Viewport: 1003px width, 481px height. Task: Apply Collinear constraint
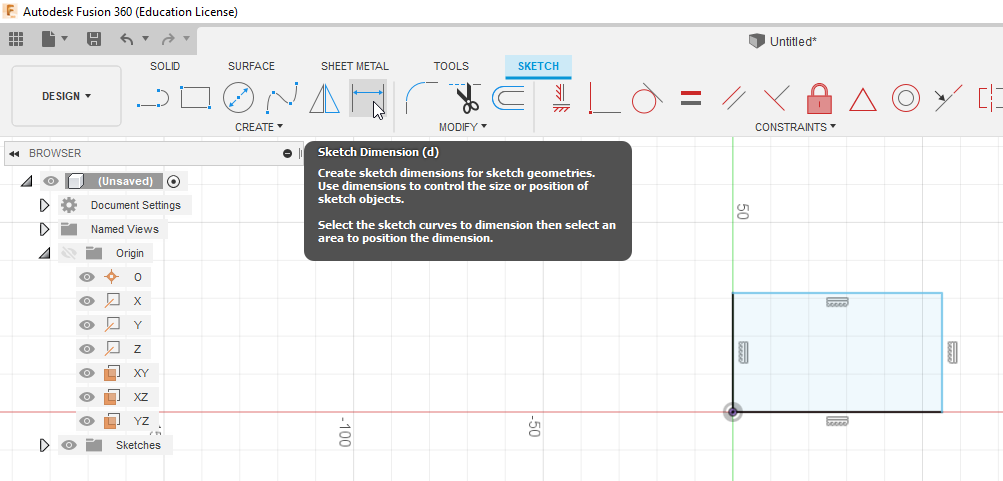pyautogui.click(x=947, y=98)
